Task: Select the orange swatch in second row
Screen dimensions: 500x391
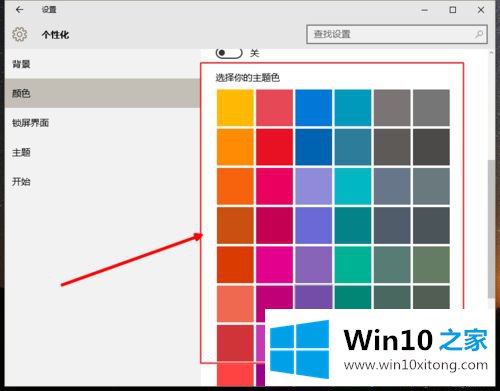Action: click(x=235, y=147)
